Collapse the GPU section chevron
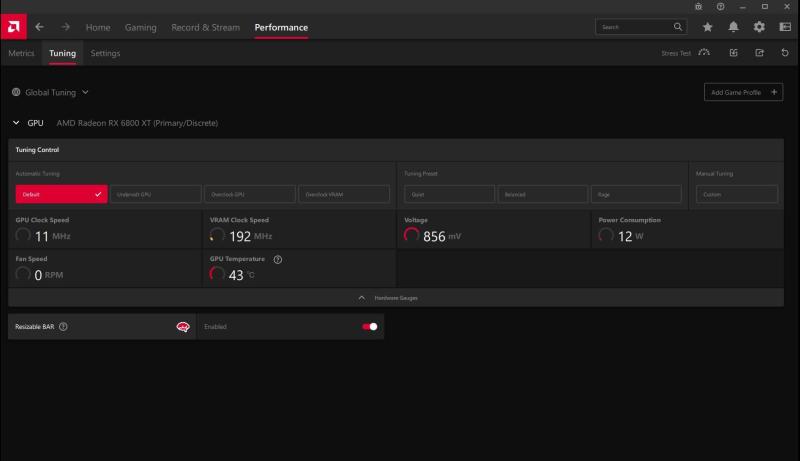This screenshot has width=800, height=461. 16,123
